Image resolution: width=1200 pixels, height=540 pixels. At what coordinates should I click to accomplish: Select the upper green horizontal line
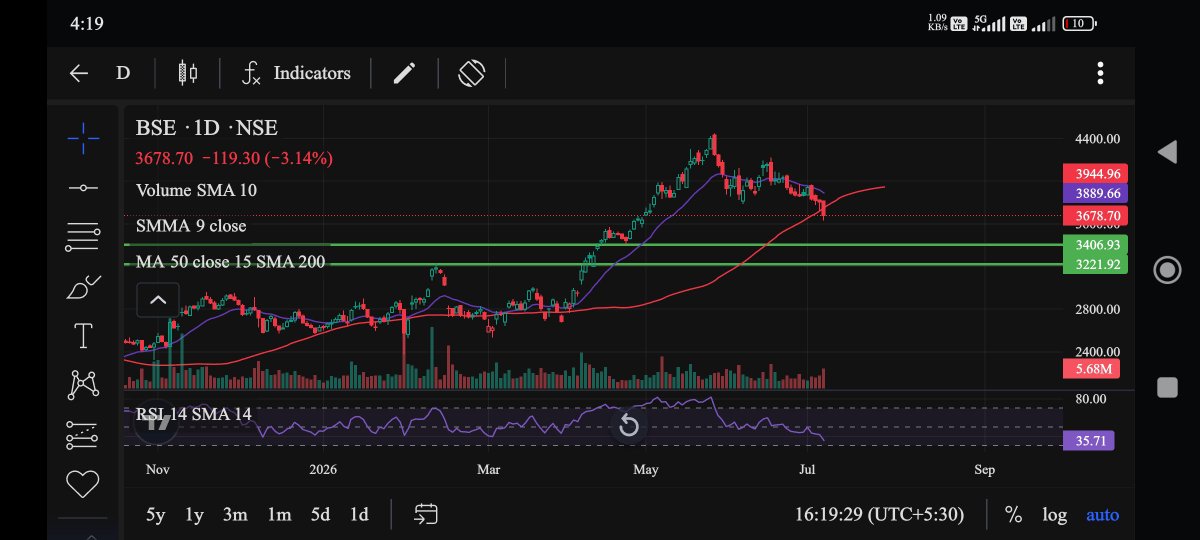click(x=592, y=244)
